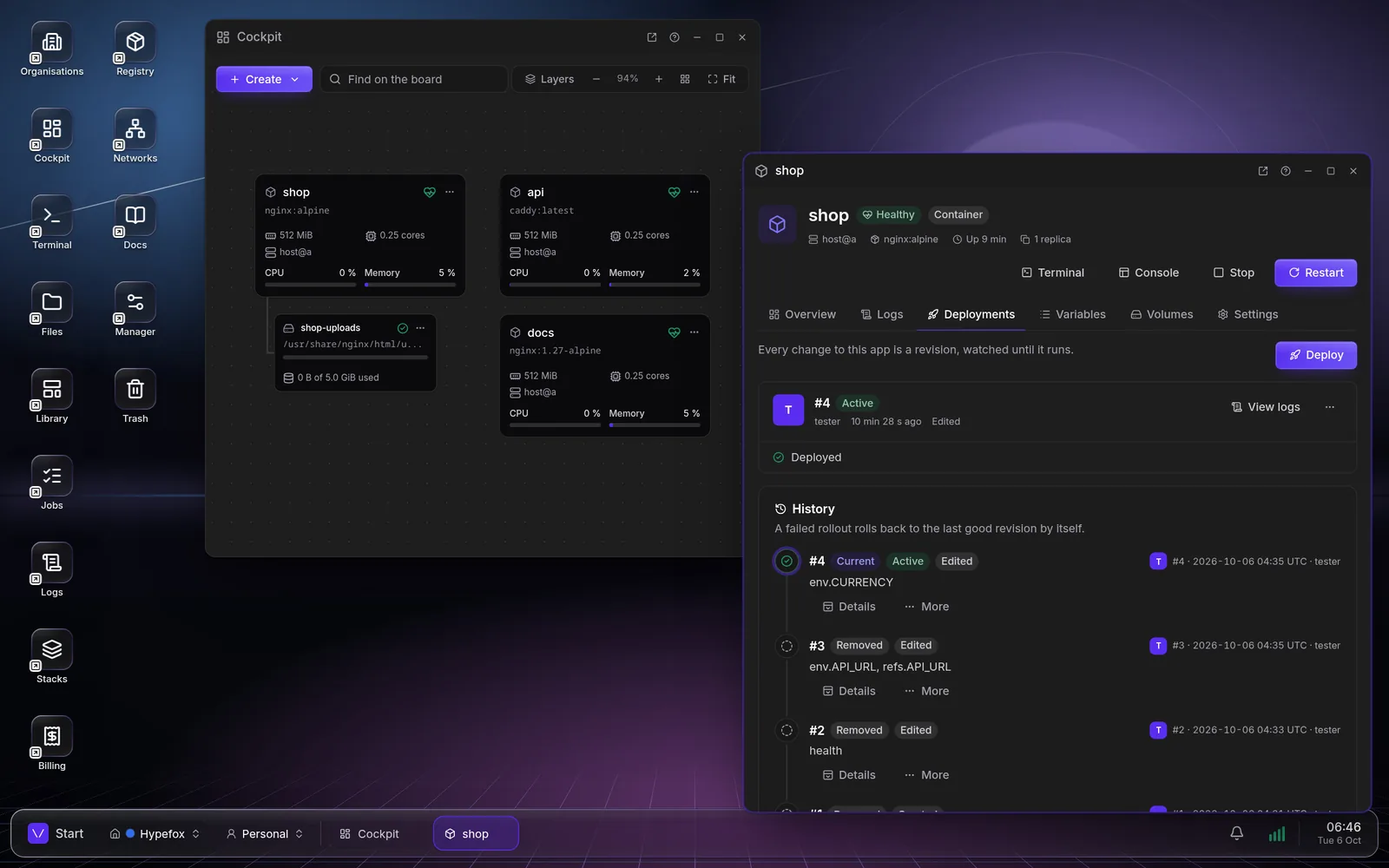Open the Organisations desktop icon

point(52,49)
